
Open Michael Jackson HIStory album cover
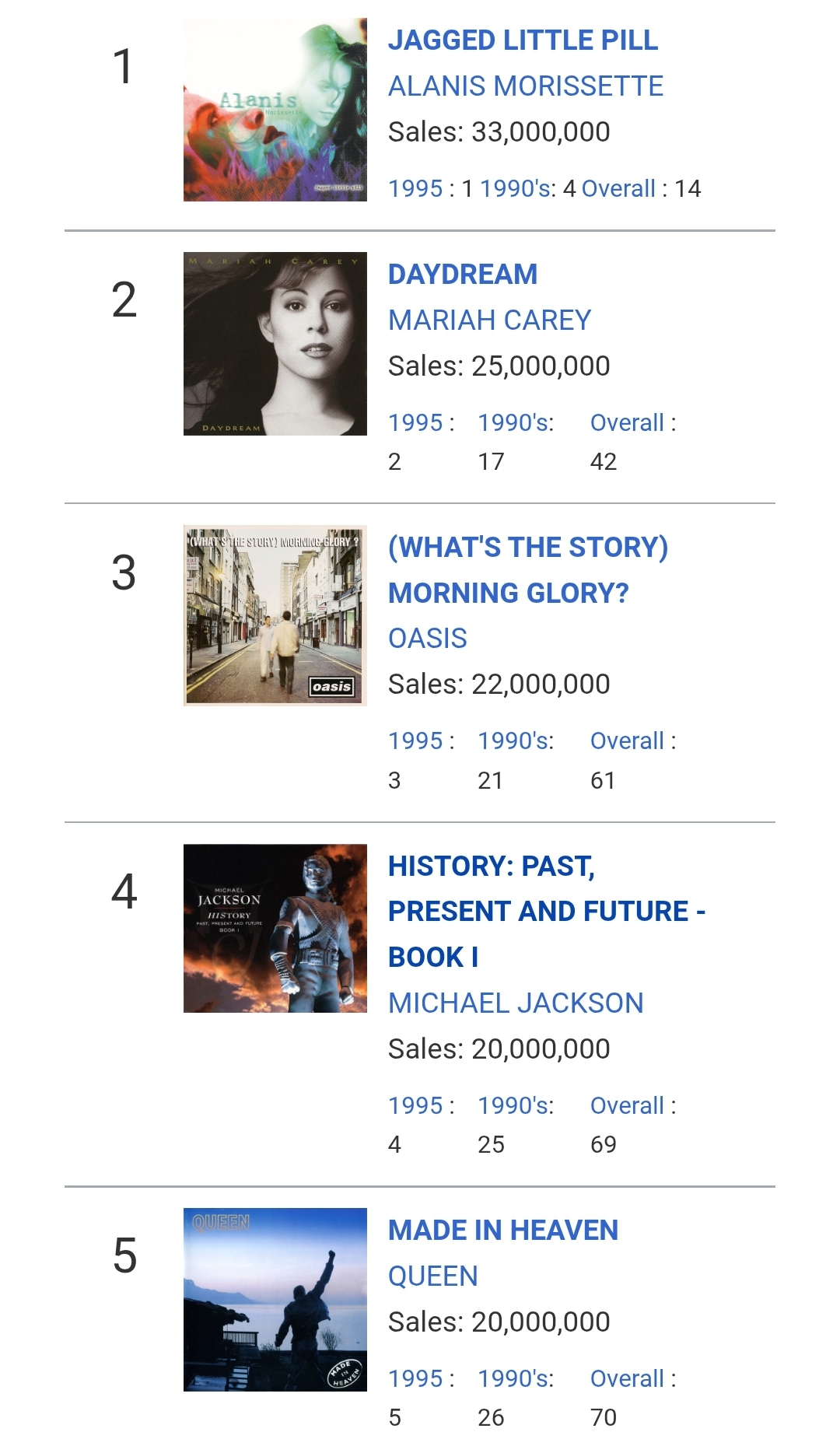click(x=275, y=928)
